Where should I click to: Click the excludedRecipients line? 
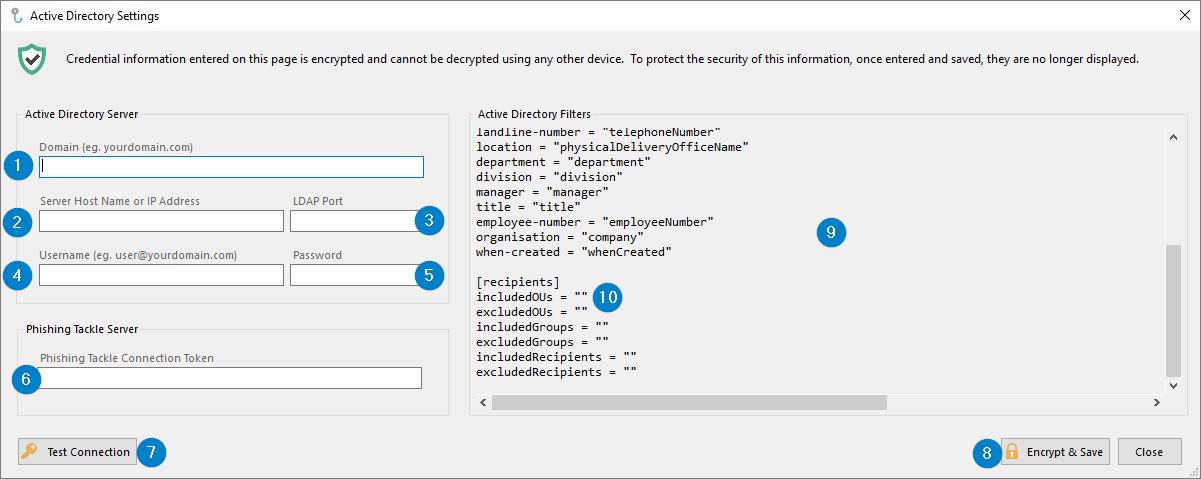(556, 372)
